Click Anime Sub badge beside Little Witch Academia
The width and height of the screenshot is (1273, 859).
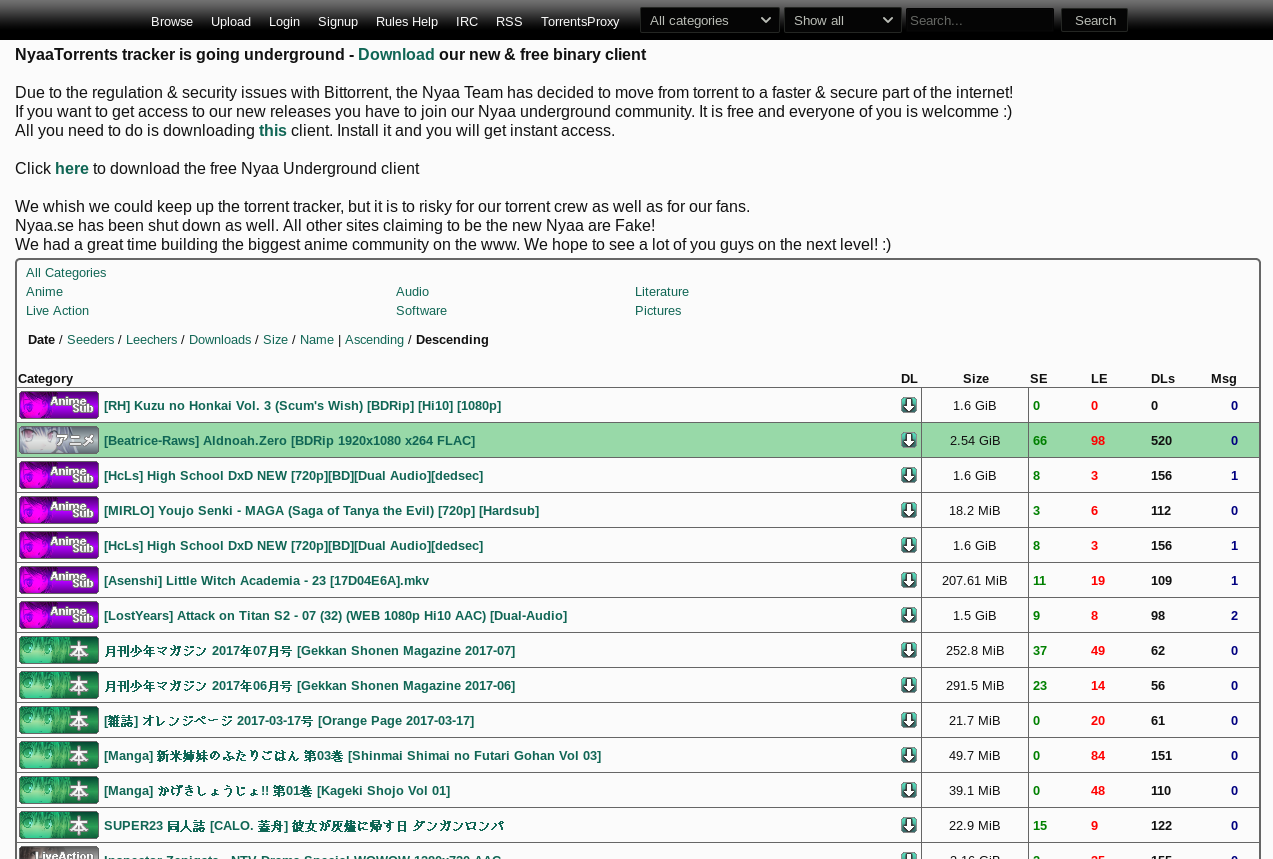(x=59, y=580)
